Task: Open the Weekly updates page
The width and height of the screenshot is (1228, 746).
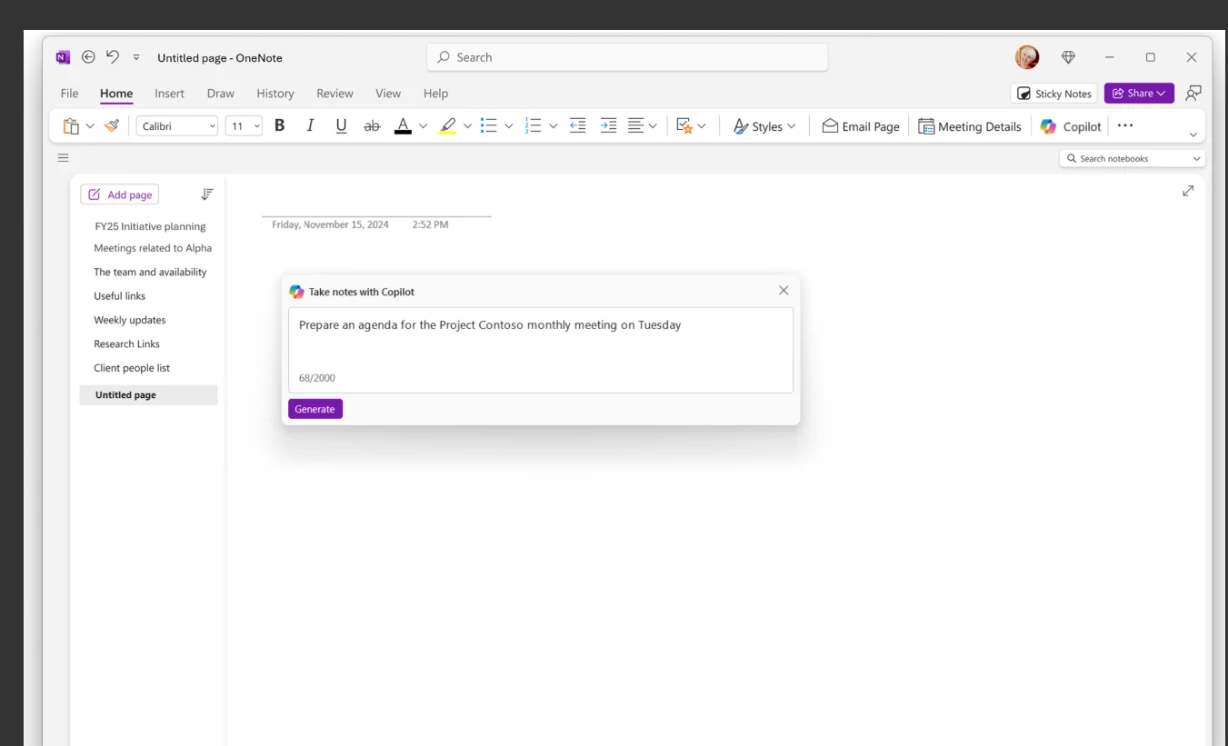Action: coord(130,320)
